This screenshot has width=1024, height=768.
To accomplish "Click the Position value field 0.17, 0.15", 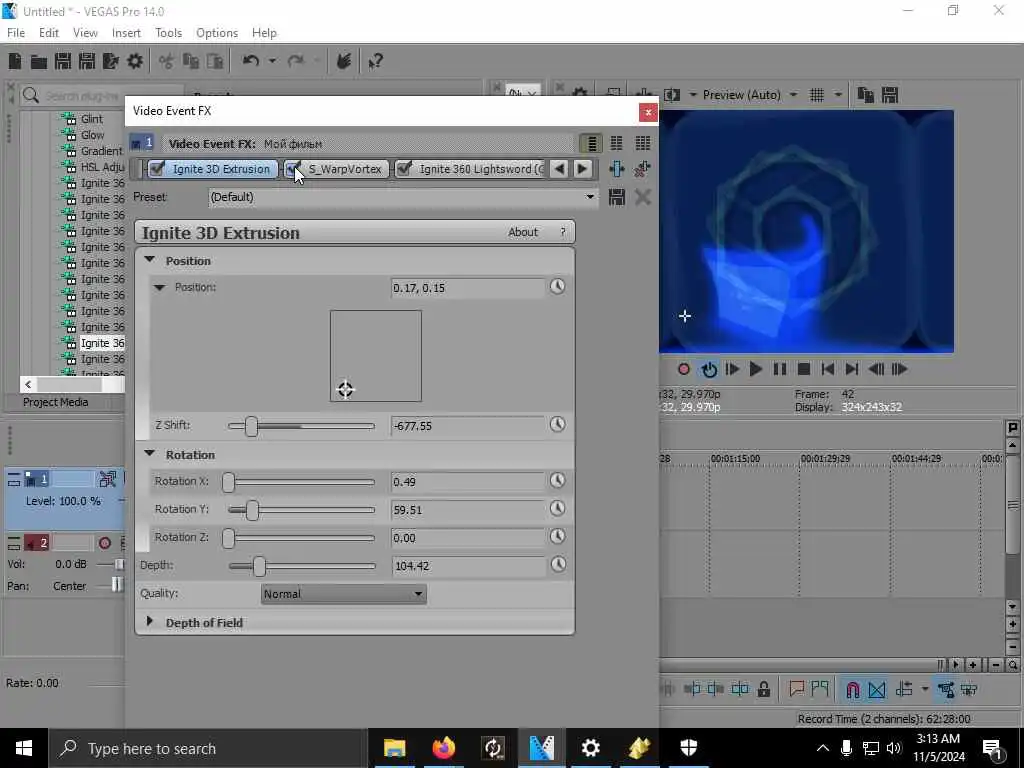I will pos(468,288).
